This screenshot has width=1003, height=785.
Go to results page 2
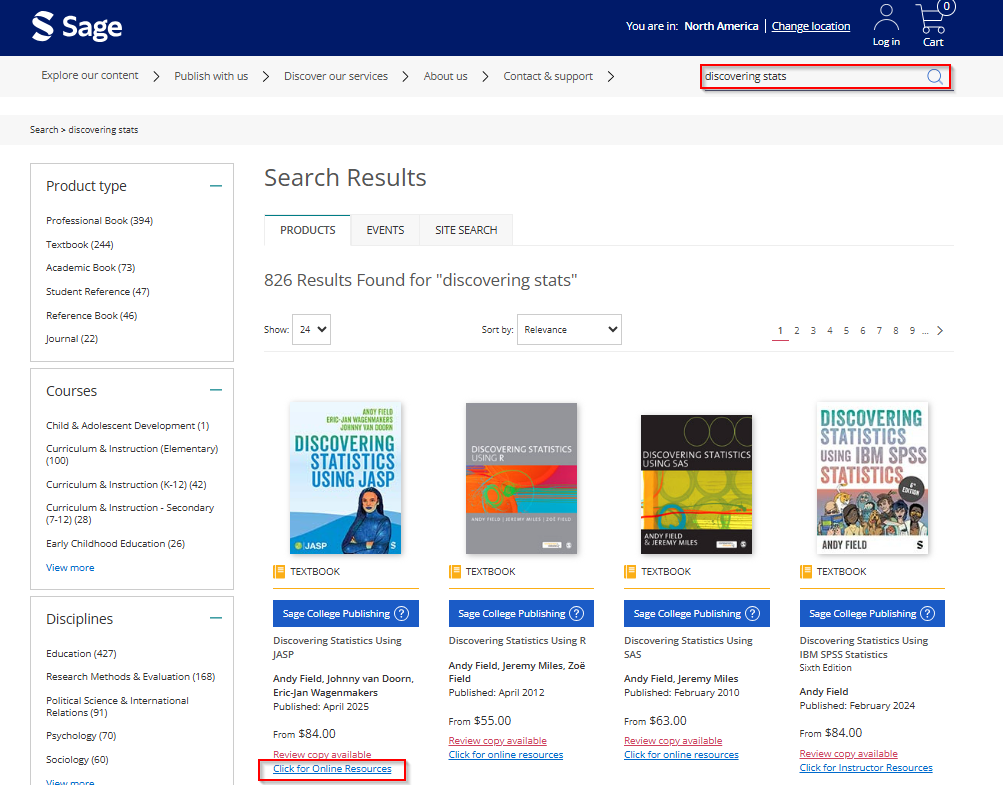click(796, 331)
